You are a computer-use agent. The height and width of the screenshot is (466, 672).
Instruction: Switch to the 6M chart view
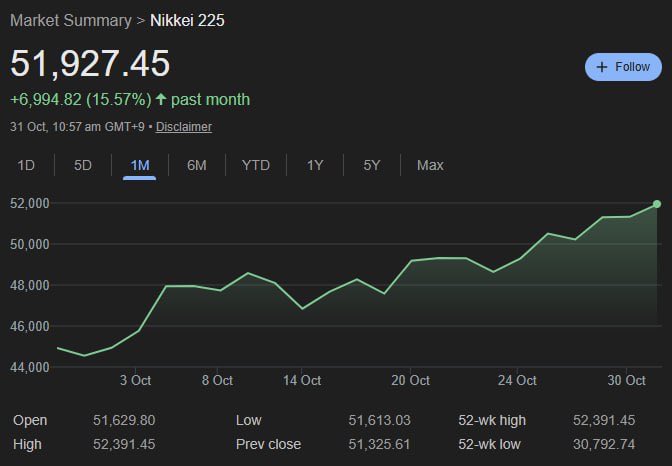[197, 165]
